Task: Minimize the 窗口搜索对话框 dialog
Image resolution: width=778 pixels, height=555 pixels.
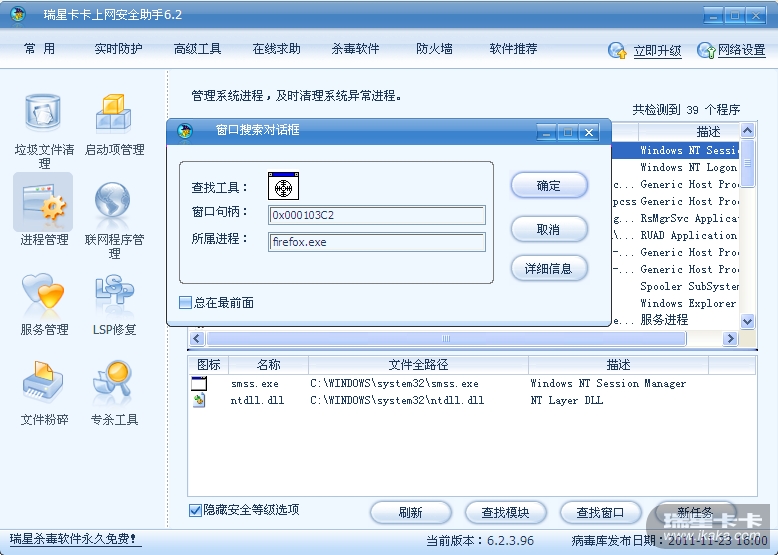Action: pos(546,132)
